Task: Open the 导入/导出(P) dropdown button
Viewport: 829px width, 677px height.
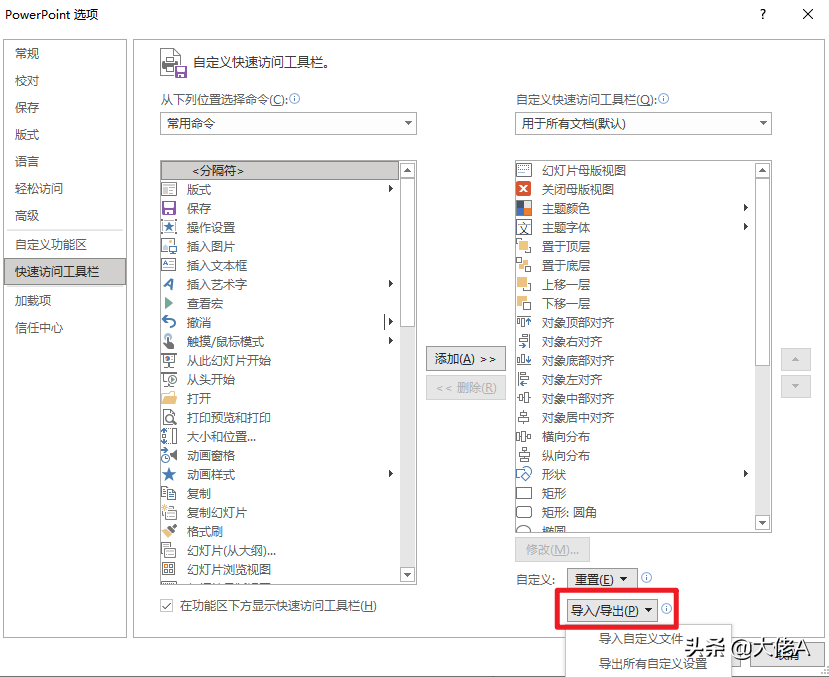Action: (x=612, y=610)
